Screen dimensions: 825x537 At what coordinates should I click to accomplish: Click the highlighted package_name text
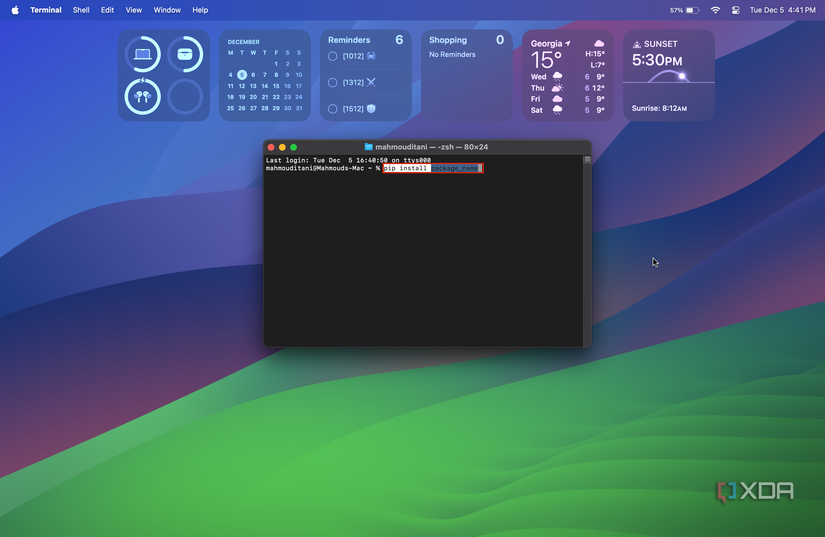[455, 168]
